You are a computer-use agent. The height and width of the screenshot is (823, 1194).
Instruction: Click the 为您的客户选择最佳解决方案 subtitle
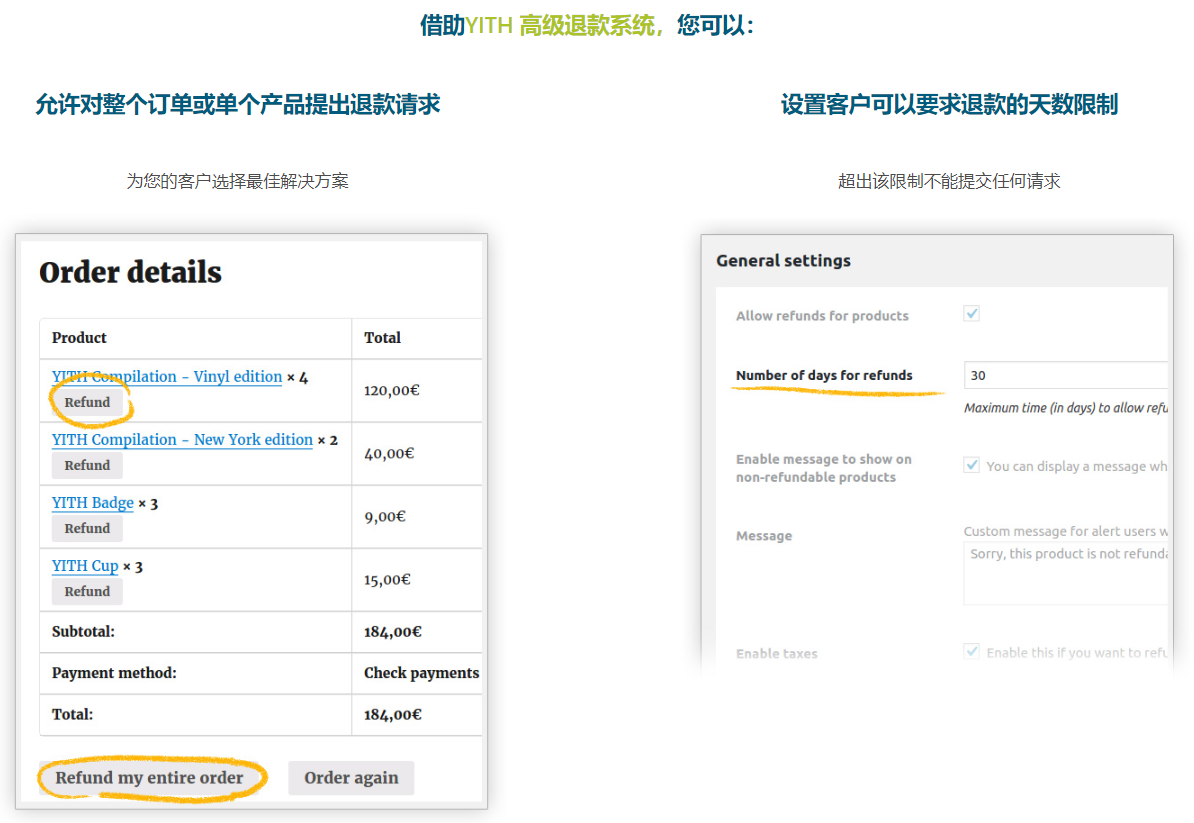click(238, 181)
